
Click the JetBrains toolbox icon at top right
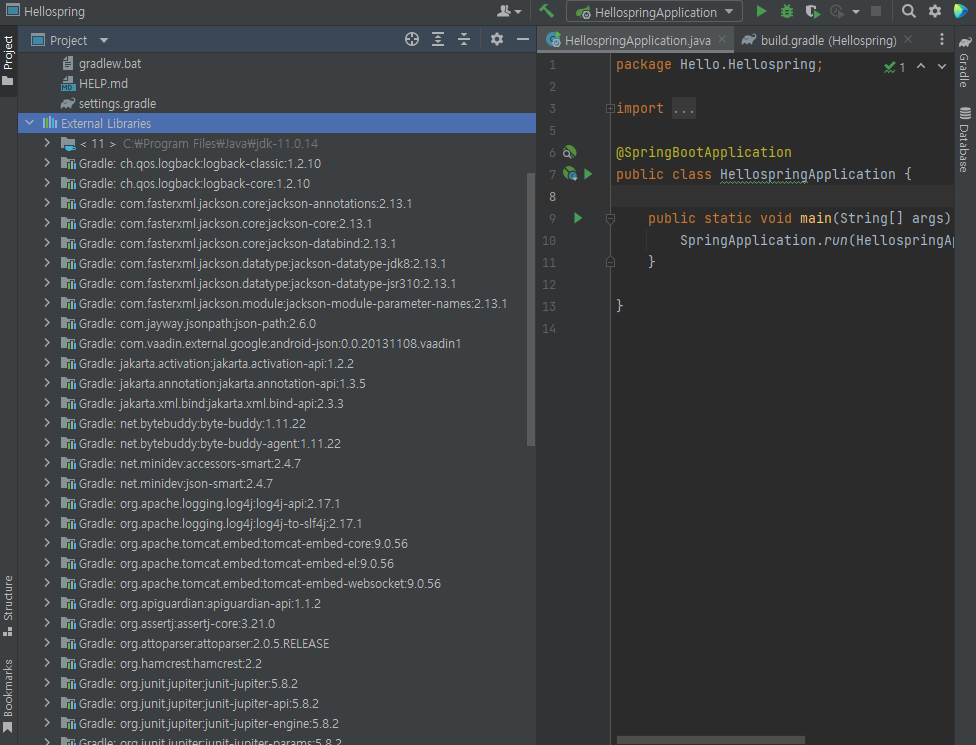(x=961, y=11)
